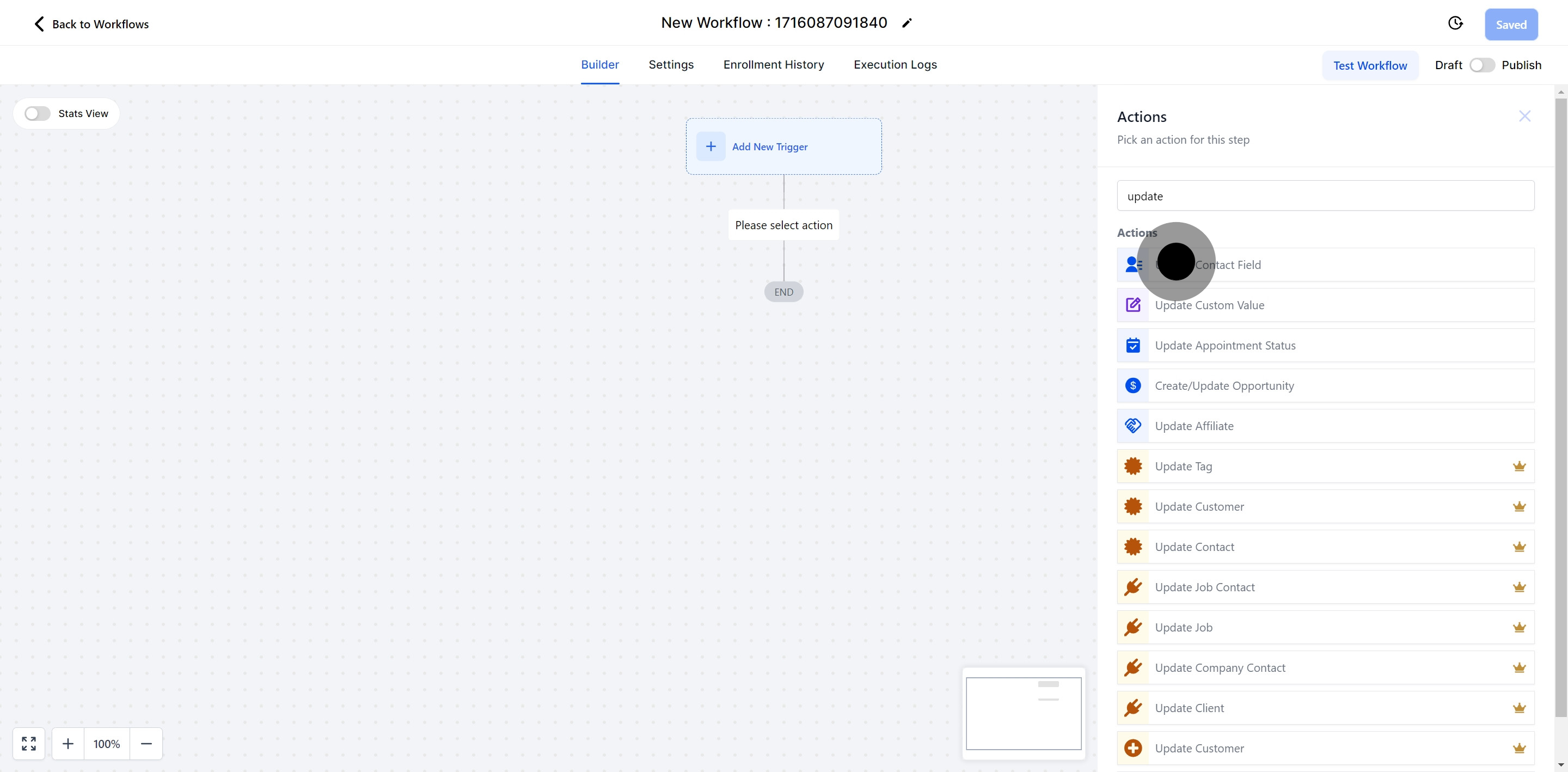Click the action search field containing 'update'
Viewport: 1568px width, 772px height.
[x=1325, y=196]
